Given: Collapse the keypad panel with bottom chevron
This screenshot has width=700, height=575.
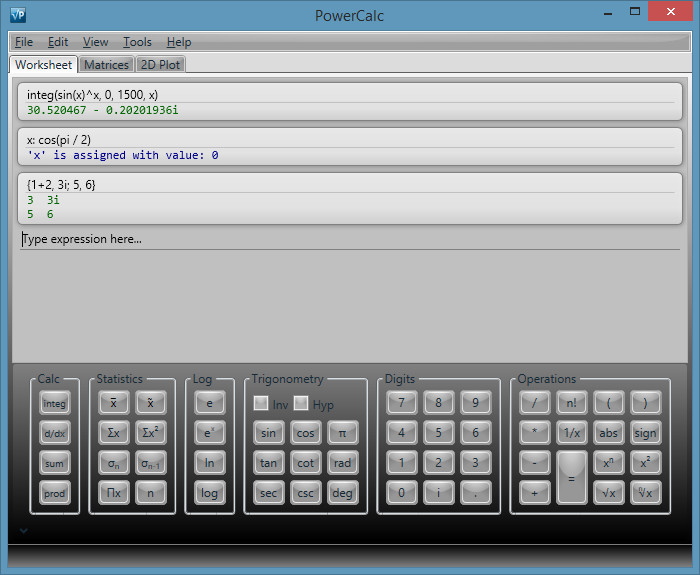Looking at the screenshot, I should click(x=24, y=530).
